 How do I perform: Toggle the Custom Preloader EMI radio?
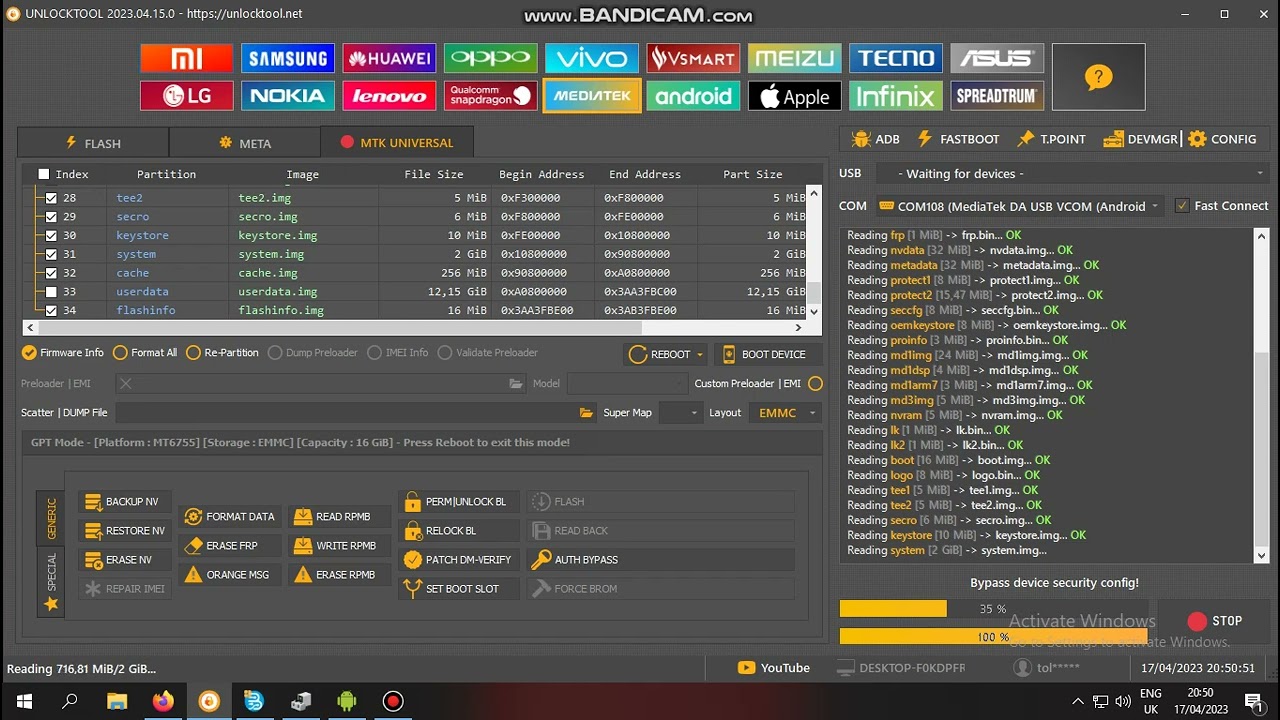coord(815,384)
